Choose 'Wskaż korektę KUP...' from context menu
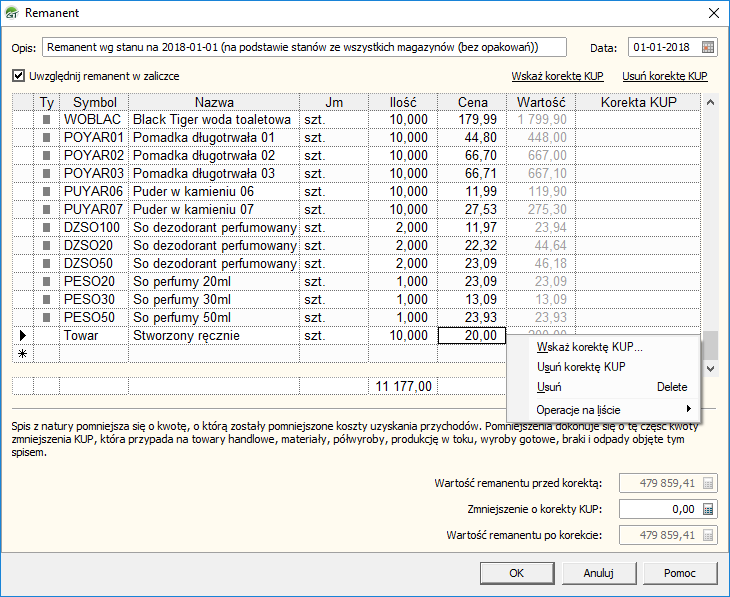The height and width of the screenshot is (597, 730). (590, 348)
